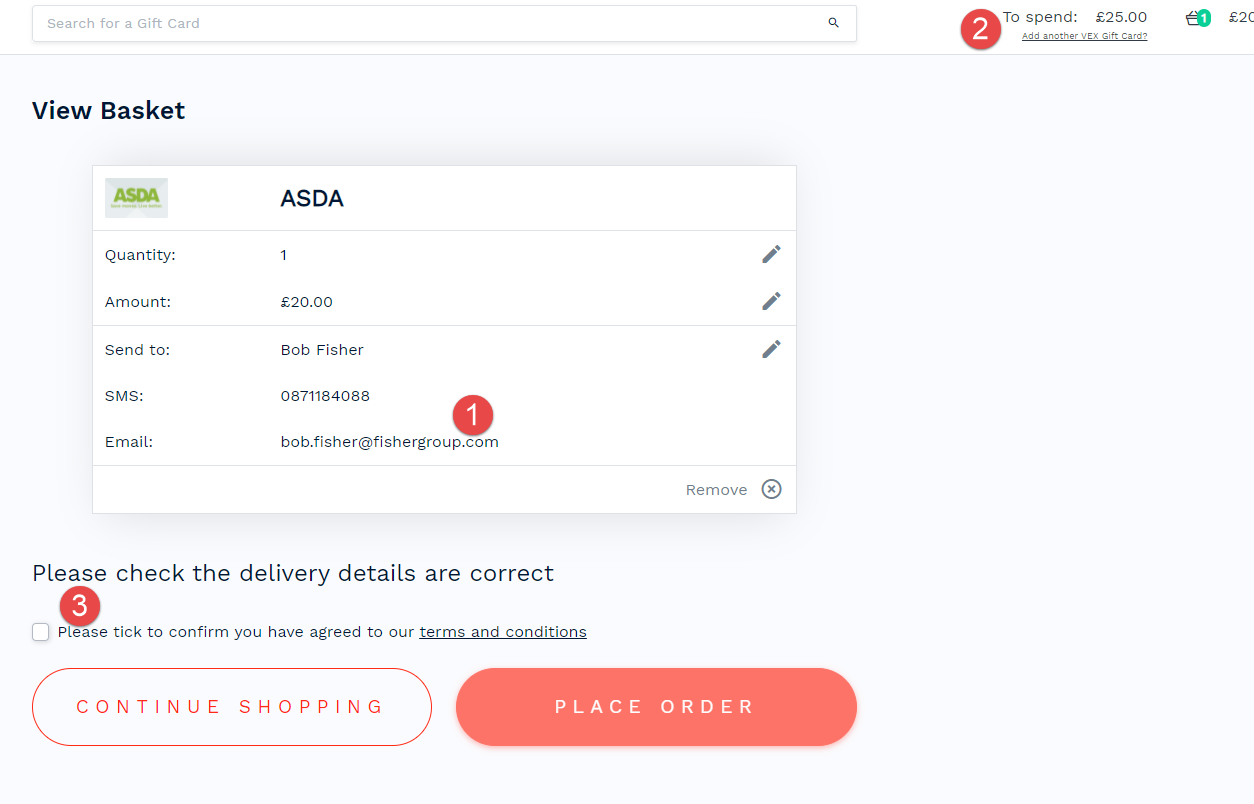Image resolution: width=1254 pixels, height=804 pixels.
Task: Click the search magnifier icon
Action: pos(834,23)
